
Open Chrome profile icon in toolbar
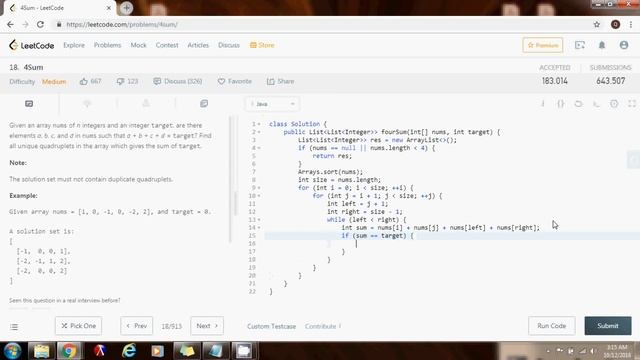click(616, 24)
